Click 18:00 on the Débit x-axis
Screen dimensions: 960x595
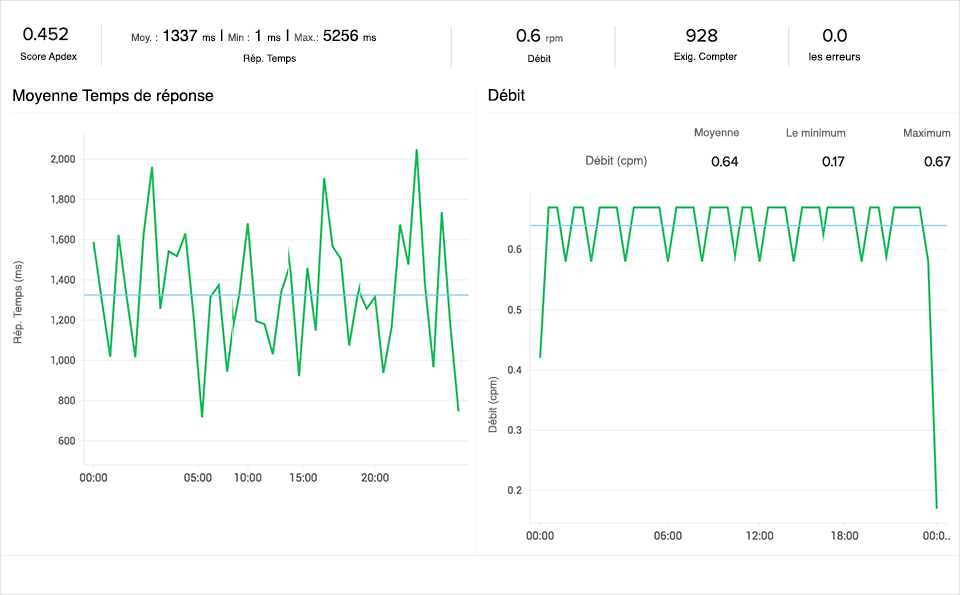click(845, 536)
